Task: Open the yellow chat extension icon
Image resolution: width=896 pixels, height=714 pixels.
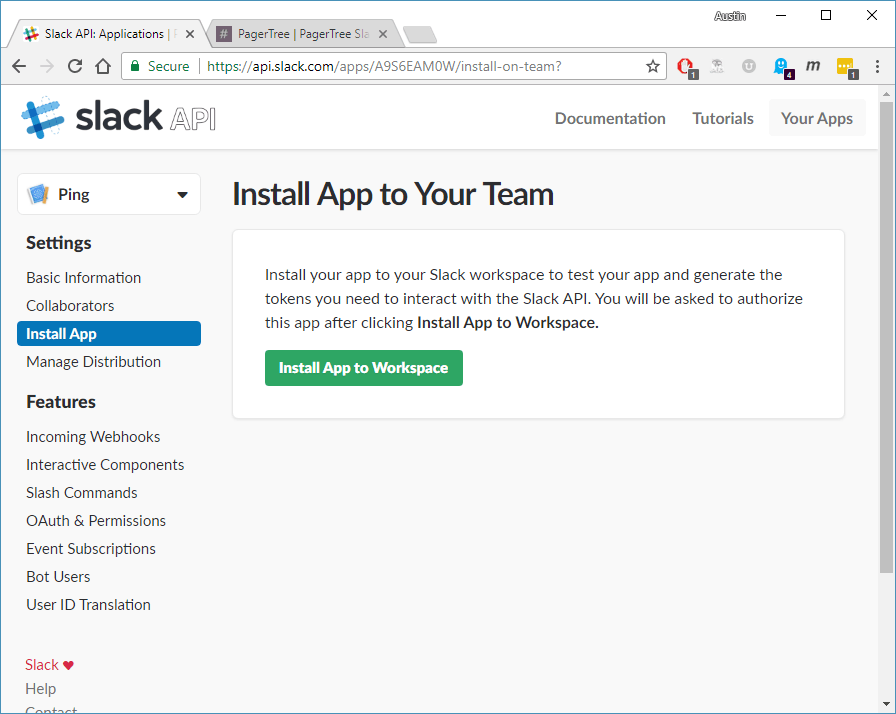Action: pos(846,67)
